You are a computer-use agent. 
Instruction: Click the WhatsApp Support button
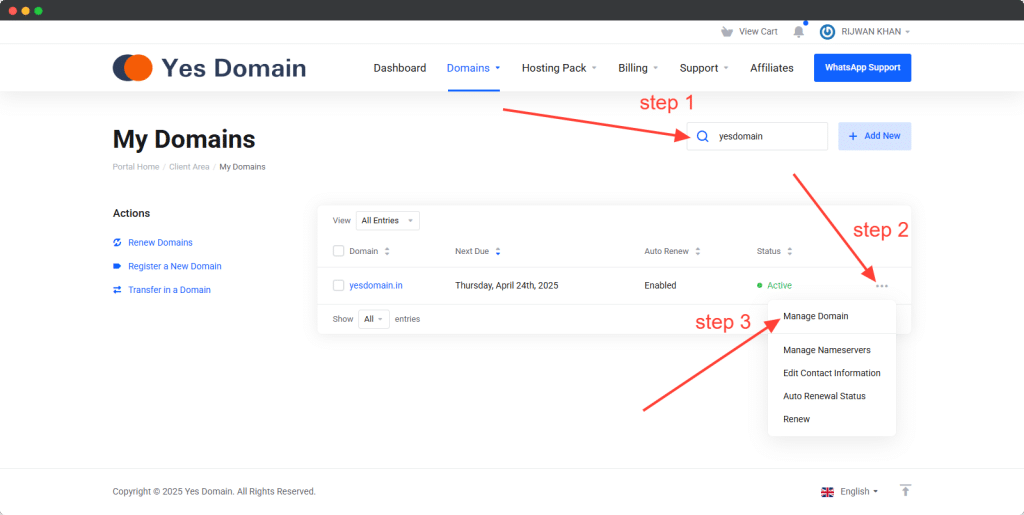(x=862, y=68)
